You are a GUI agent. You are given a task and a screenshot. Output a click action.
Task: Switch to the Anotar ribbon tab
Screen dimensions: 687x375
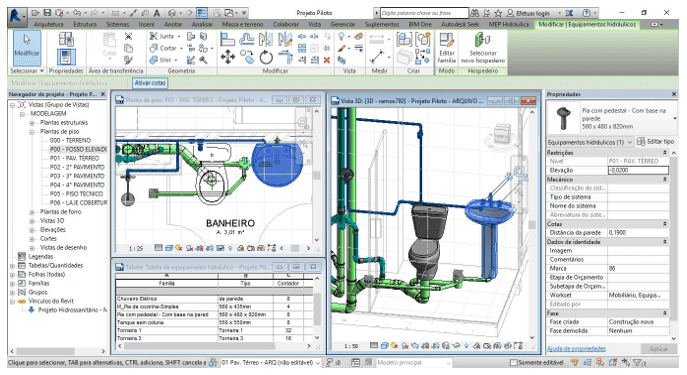pos(173,25)
